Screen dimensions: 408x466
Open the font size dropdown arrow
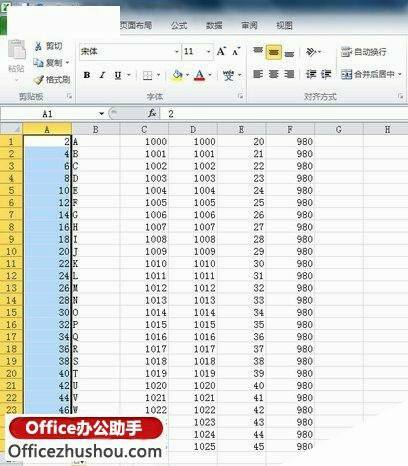coord(209,52)
